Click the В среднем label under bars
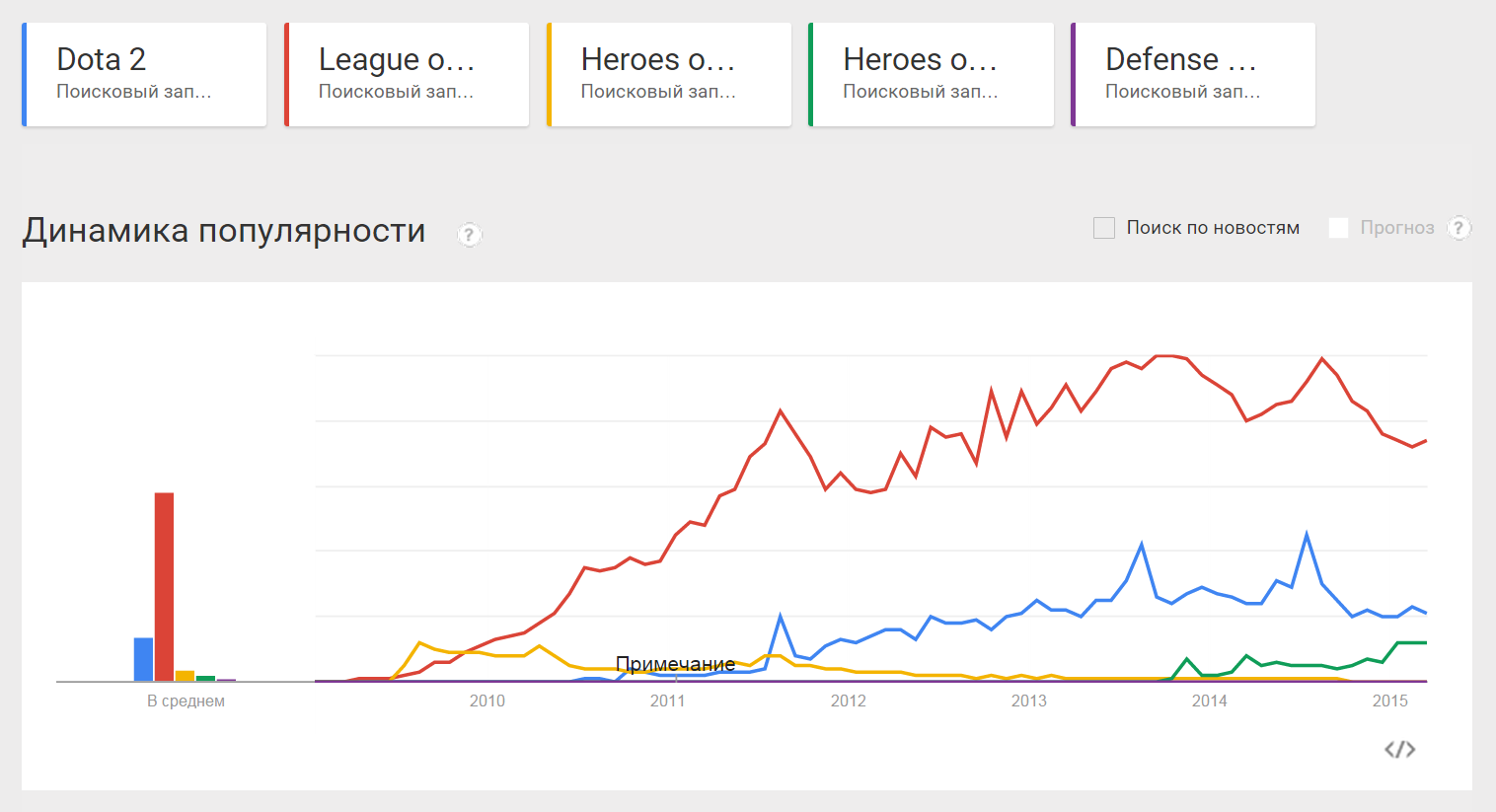The width and height of the screenshot is (1496, 812). click(x=186, y=701)
